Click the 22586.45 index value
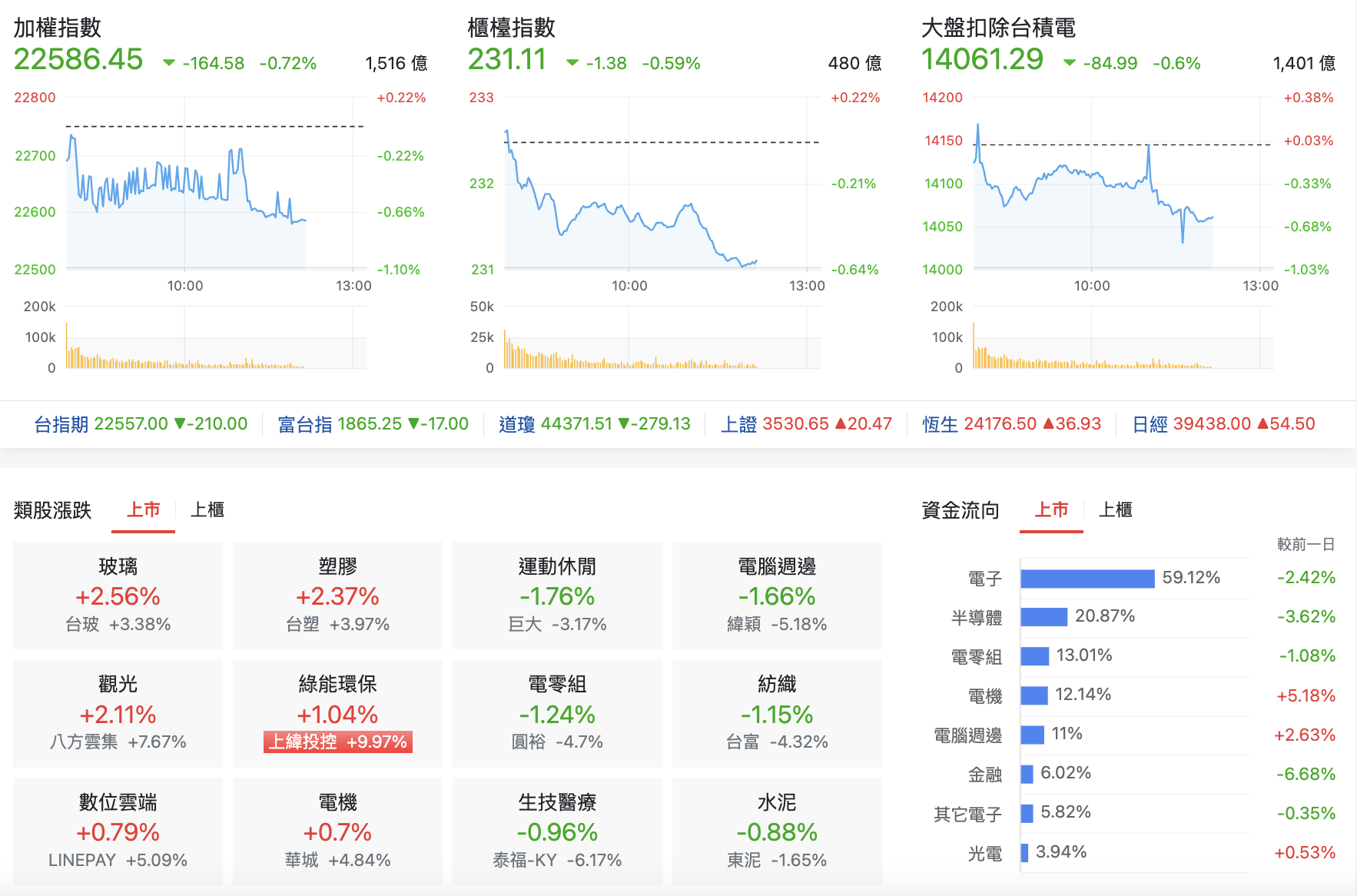1357x896 pixels. [78, 59]
